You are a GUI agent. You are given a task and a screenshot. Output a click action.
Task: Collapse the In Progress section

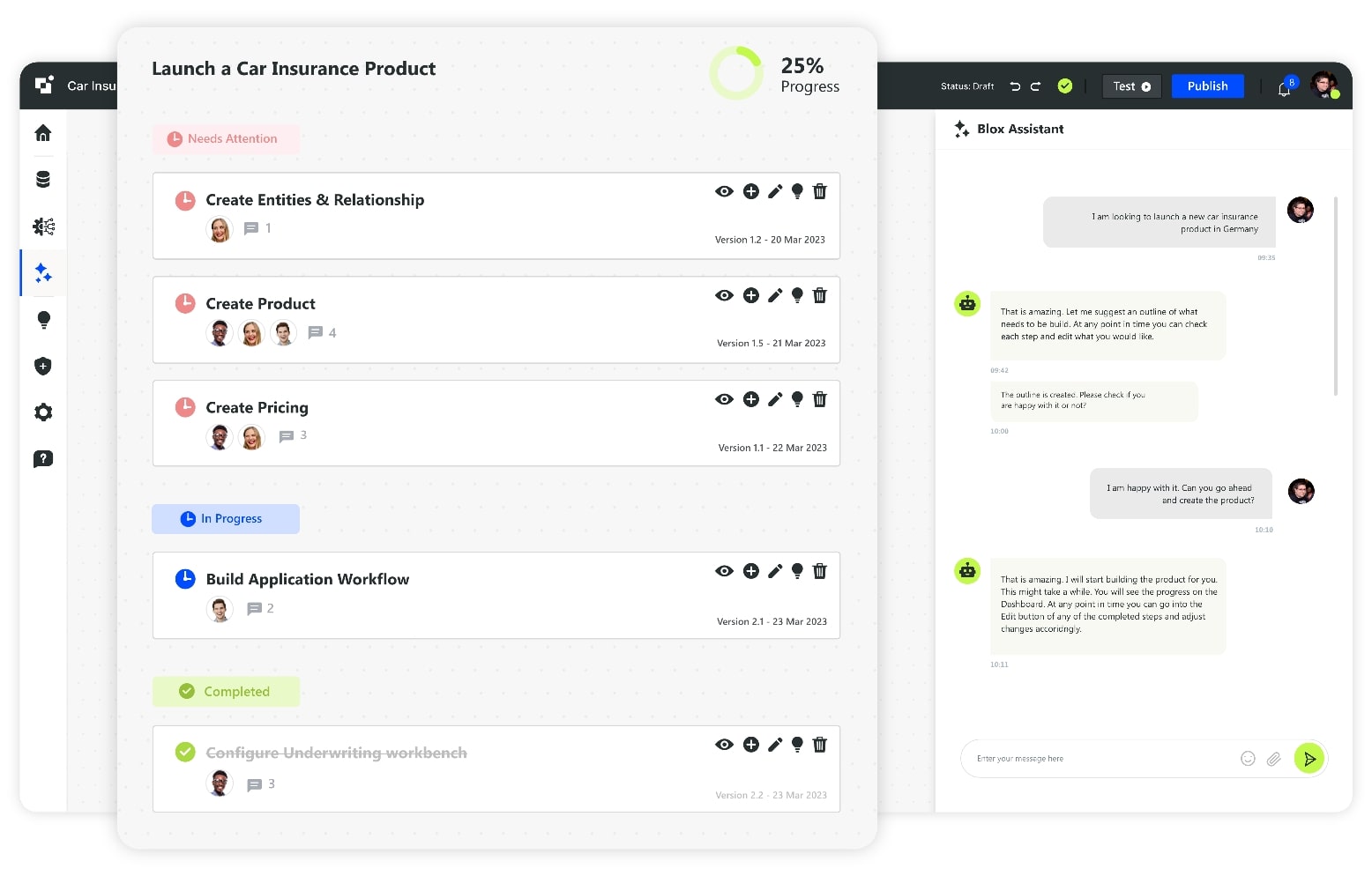click(226, 519)
